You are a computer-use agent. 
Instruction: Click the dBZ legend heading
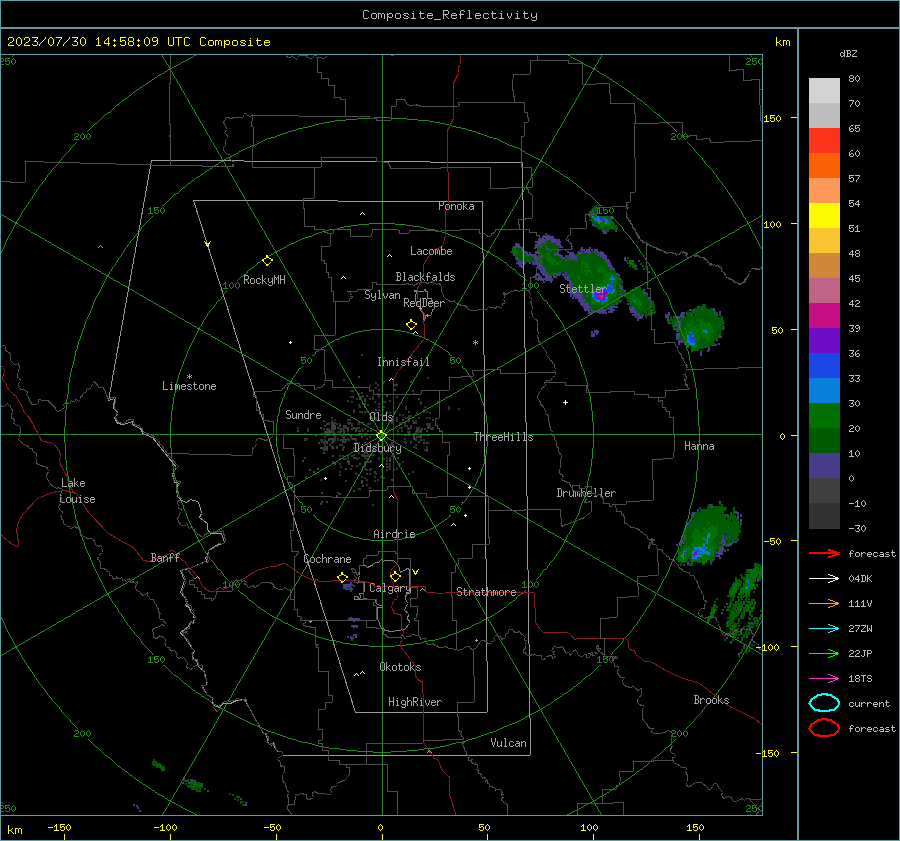coord(848,54)
